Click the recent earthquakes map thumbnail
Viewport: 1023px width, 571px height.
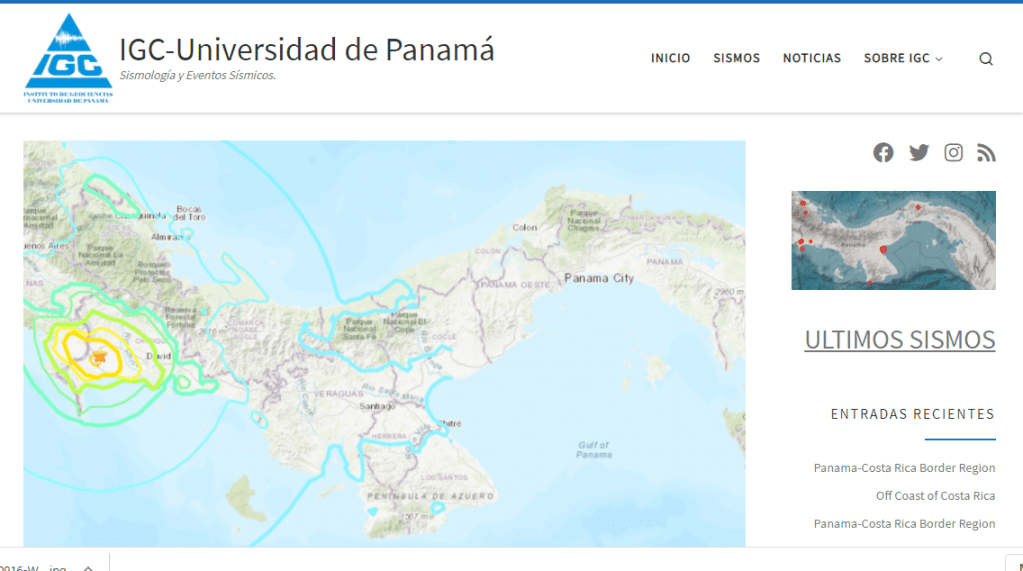[x=893, y=240]
